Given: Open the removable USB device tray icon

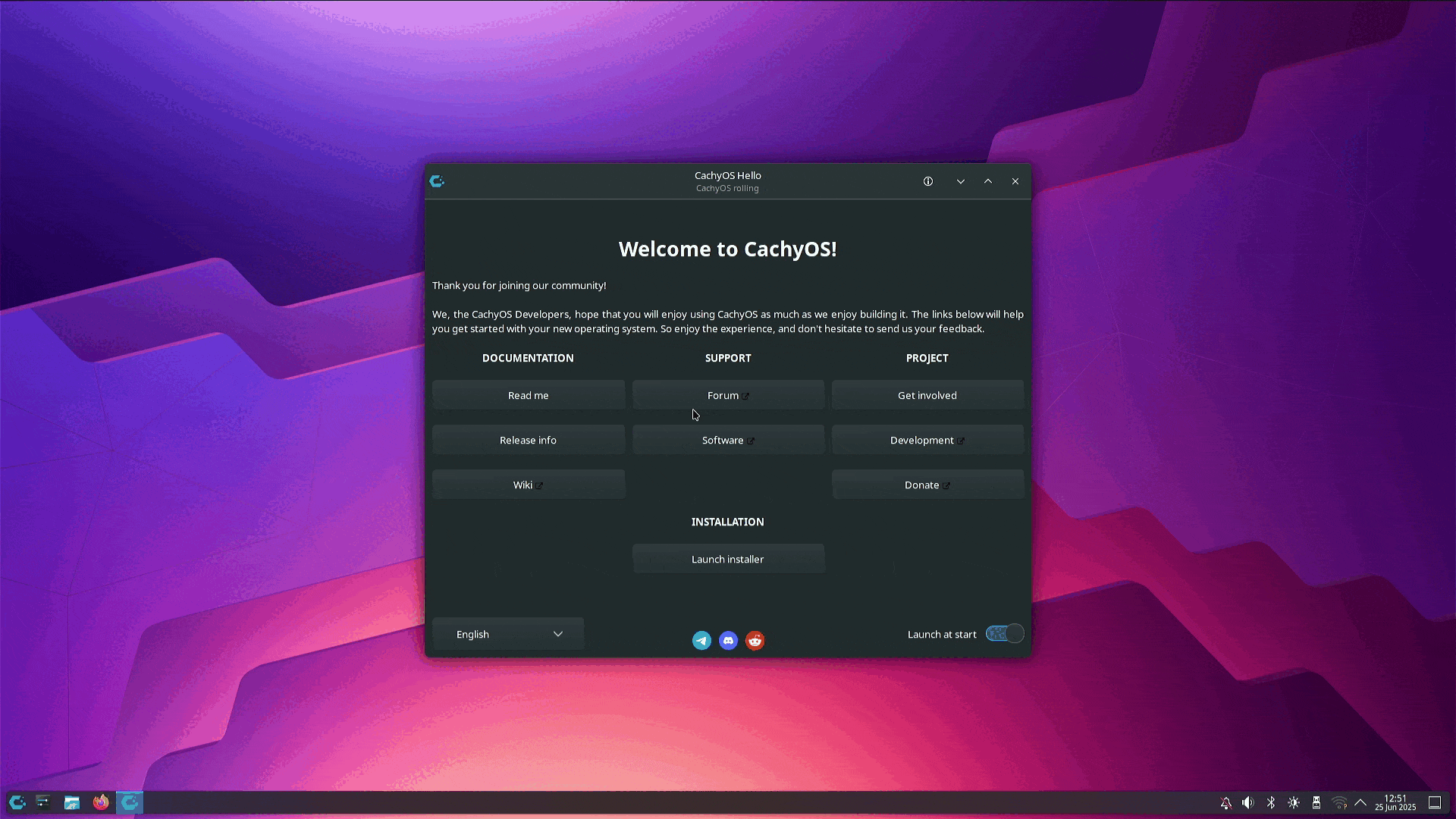Looking at the screenshot, I should (x=1316, y=802).
